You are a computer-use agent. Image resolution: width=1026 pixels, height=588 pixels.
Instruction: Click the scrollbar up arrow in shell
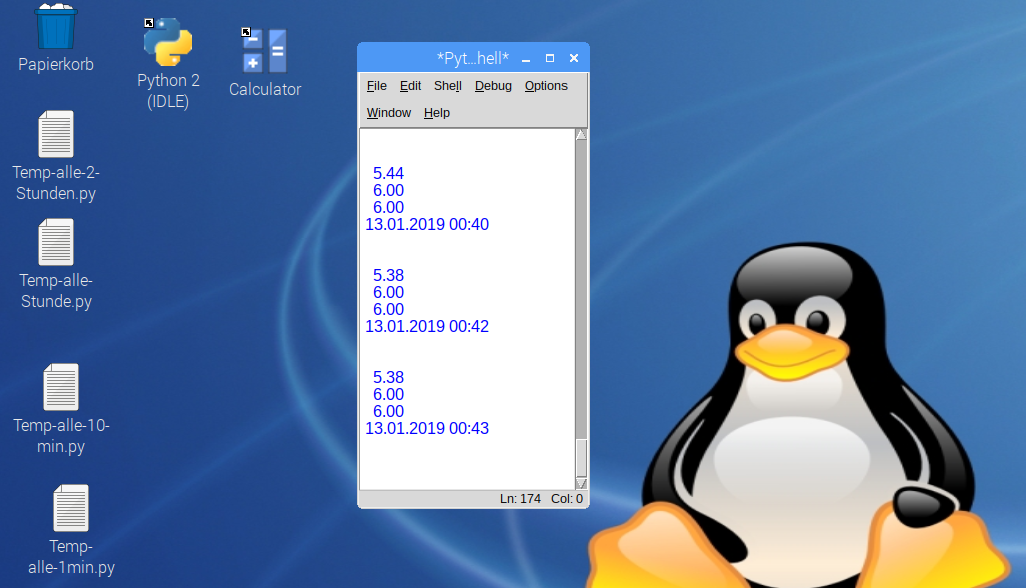tap(581, 135)
